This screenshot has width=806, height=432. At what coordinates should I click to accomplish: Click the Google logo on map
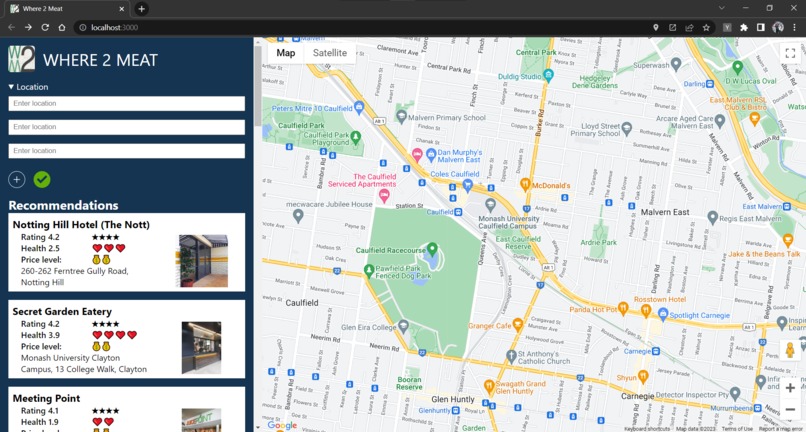[282, 425]
